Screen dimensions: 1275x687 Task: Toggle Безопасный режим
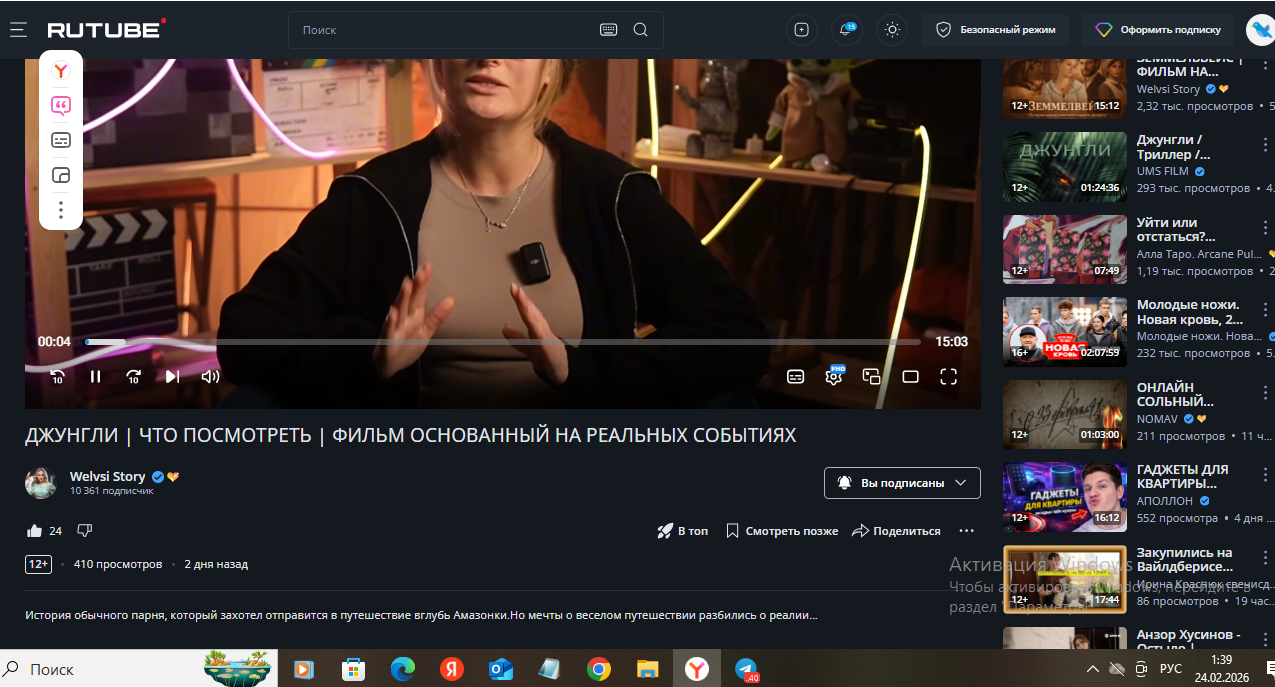click(x=995, y=30)
